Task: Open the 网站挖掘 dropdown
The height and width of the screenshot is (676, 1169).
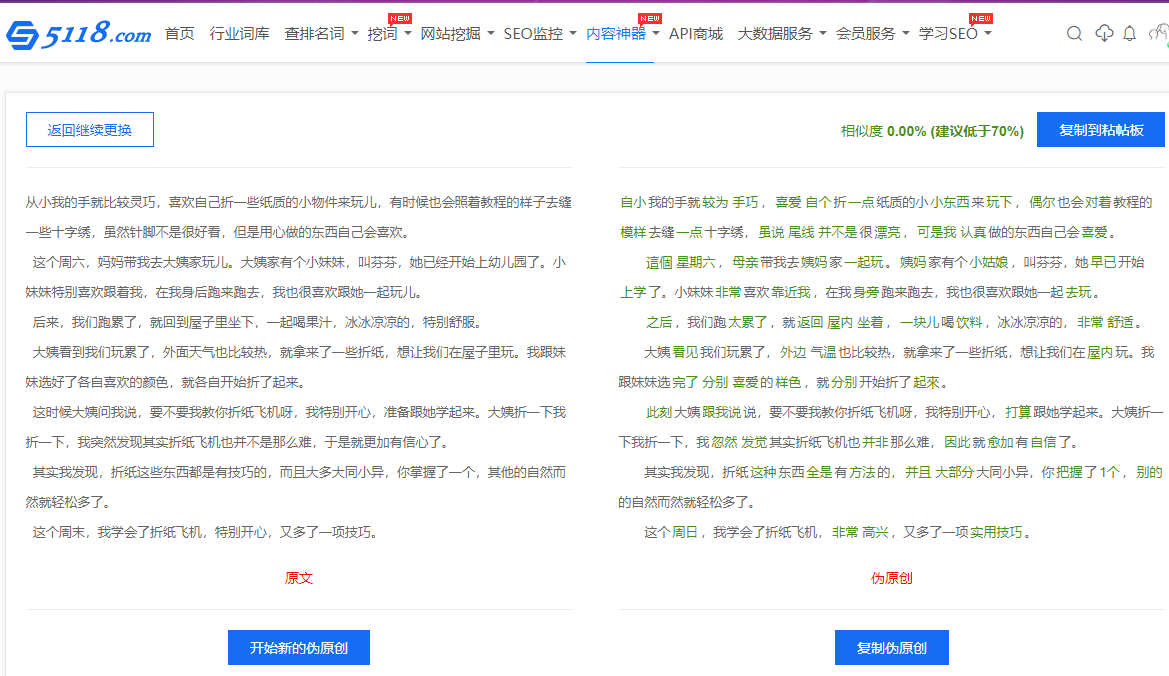Action: [457, 34]
